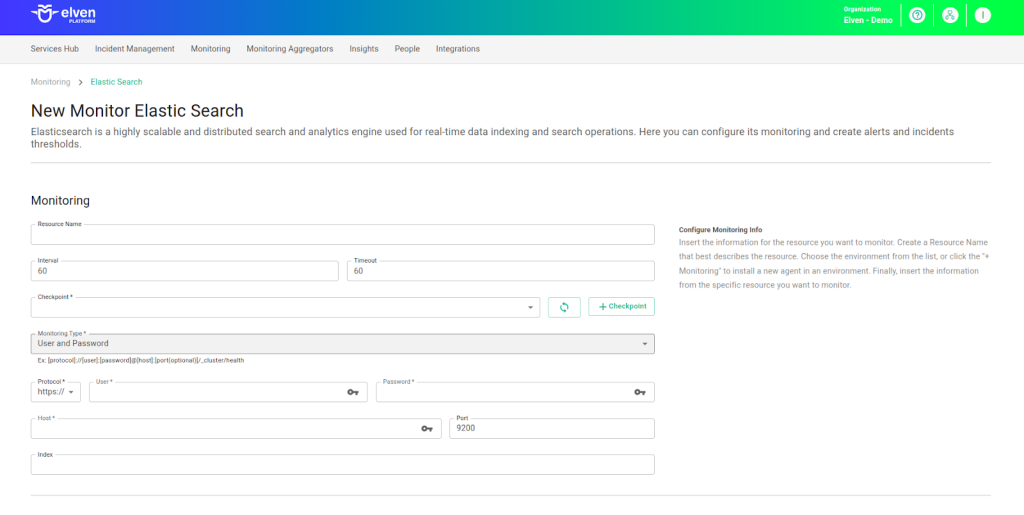This screenshot has height=515, width=1024.
Task: Open the user profile avatar icon
Action: coord(983,15)
